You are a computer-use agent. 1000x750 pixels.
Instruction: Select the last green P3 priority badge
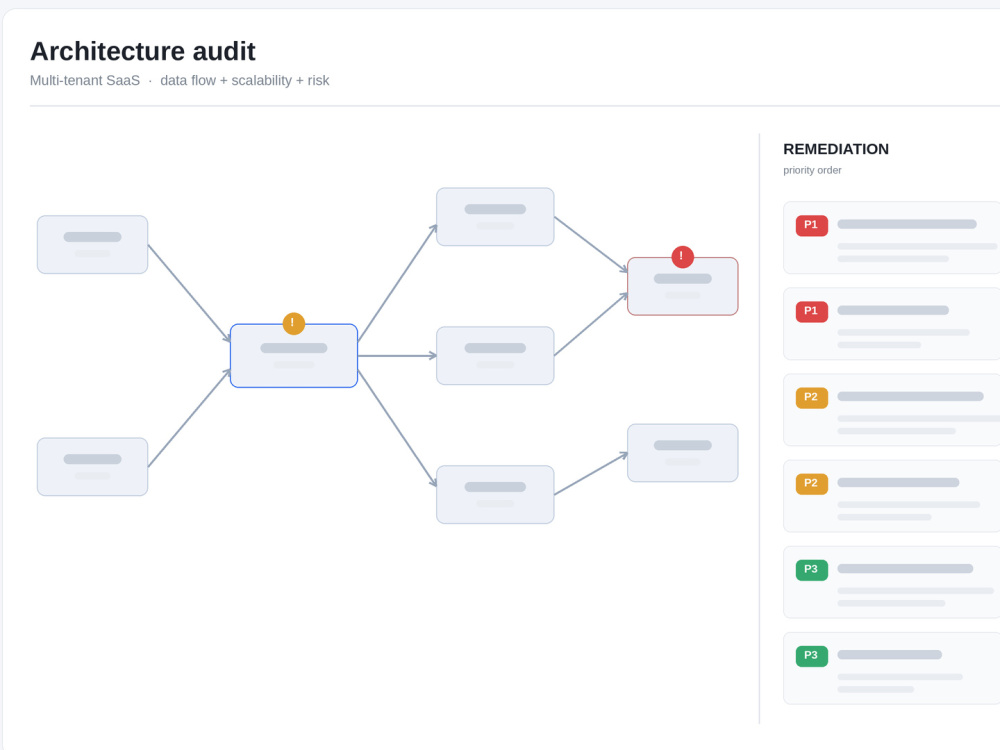tap(811, 656)
